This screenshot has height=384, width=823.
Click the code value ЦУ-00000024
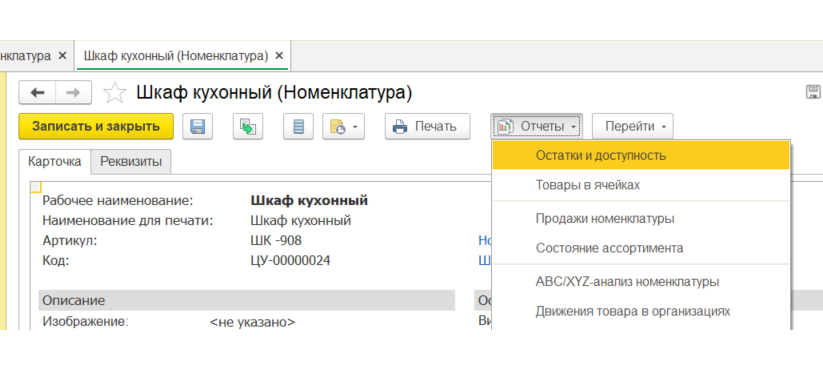point(291,260)
